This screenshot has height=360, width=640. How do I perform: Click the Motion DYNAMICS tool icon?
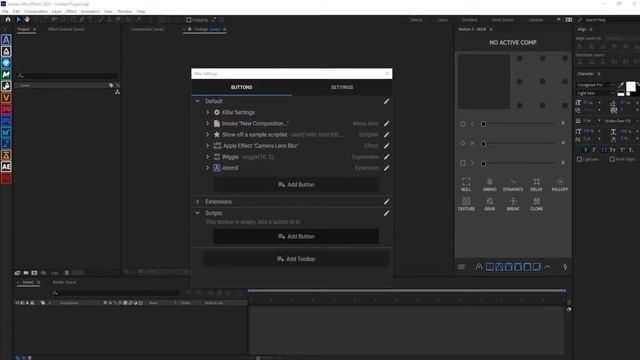click(x=513, y=184)
